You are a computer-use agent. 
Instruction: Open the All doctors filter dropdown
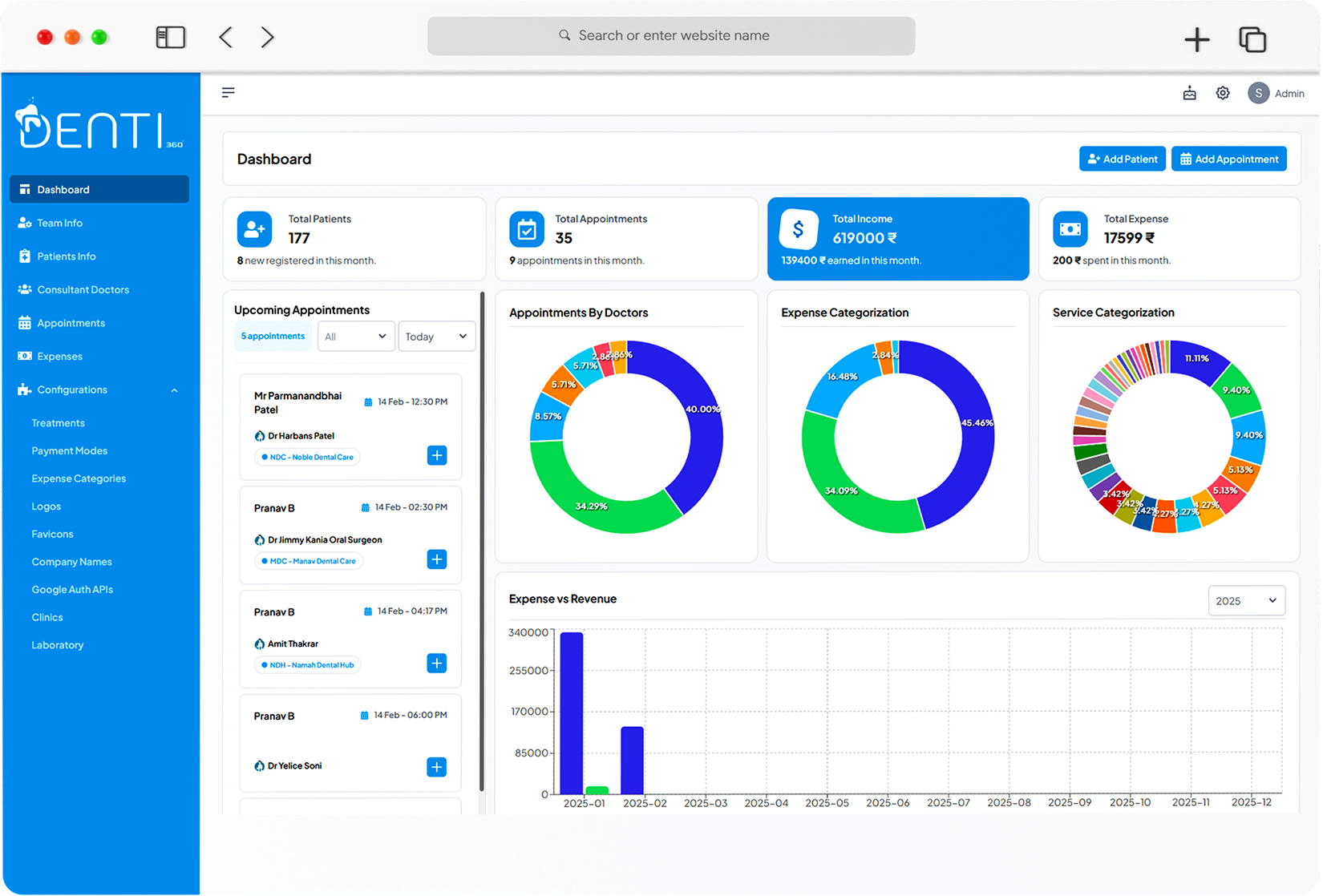(356, 336)
